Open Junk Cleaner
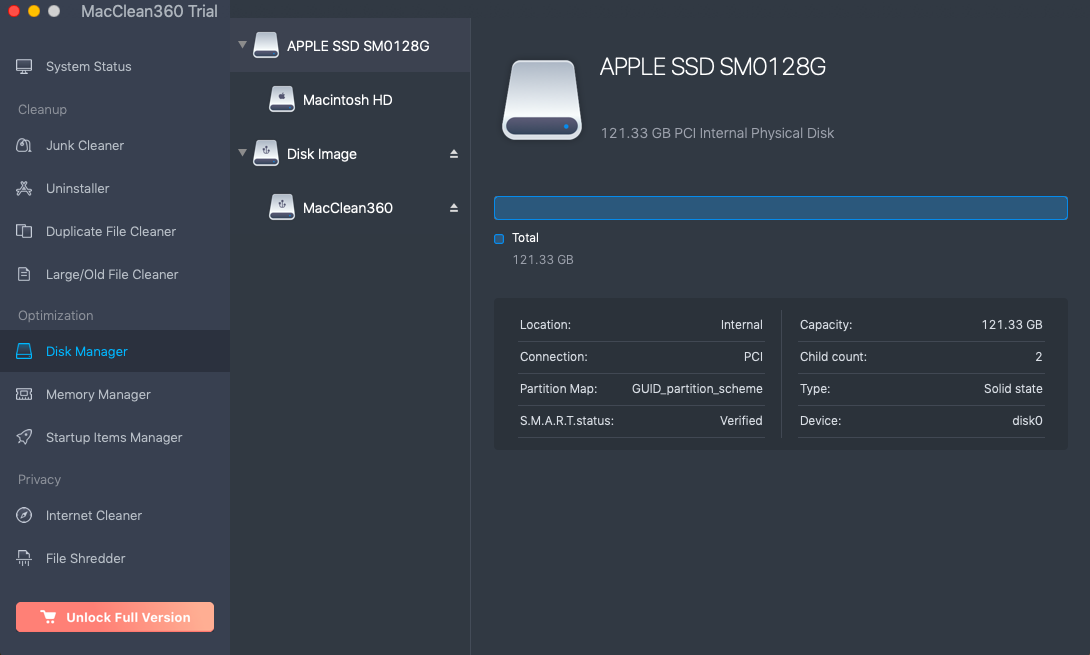 (x=115, y=145)
